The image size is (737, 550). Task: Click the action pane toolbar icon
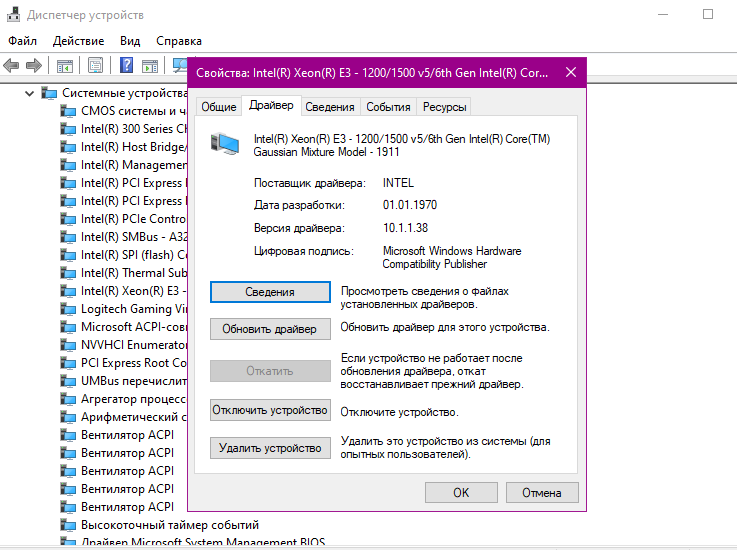(150, 66)
